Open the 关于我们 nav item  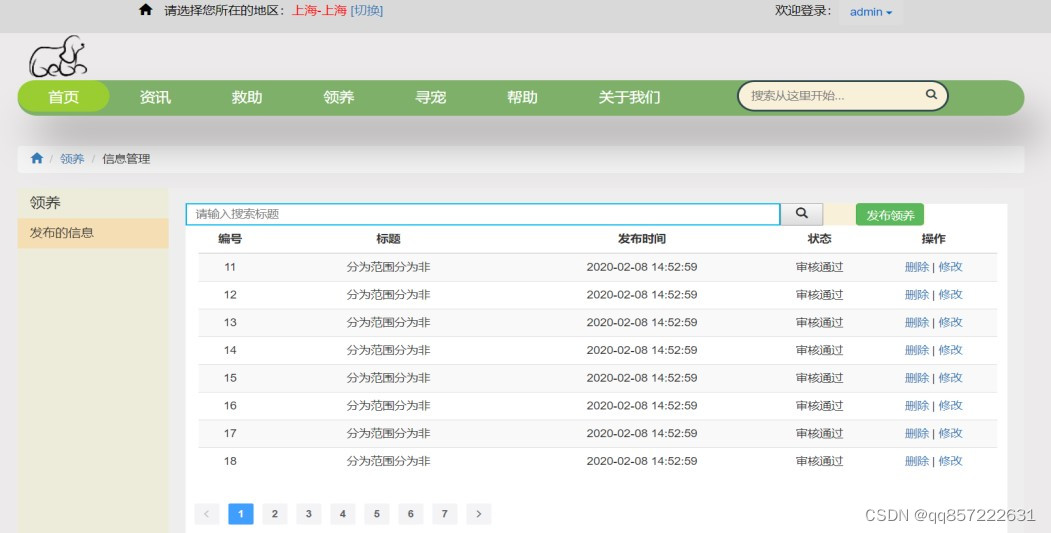click(629, 97)
